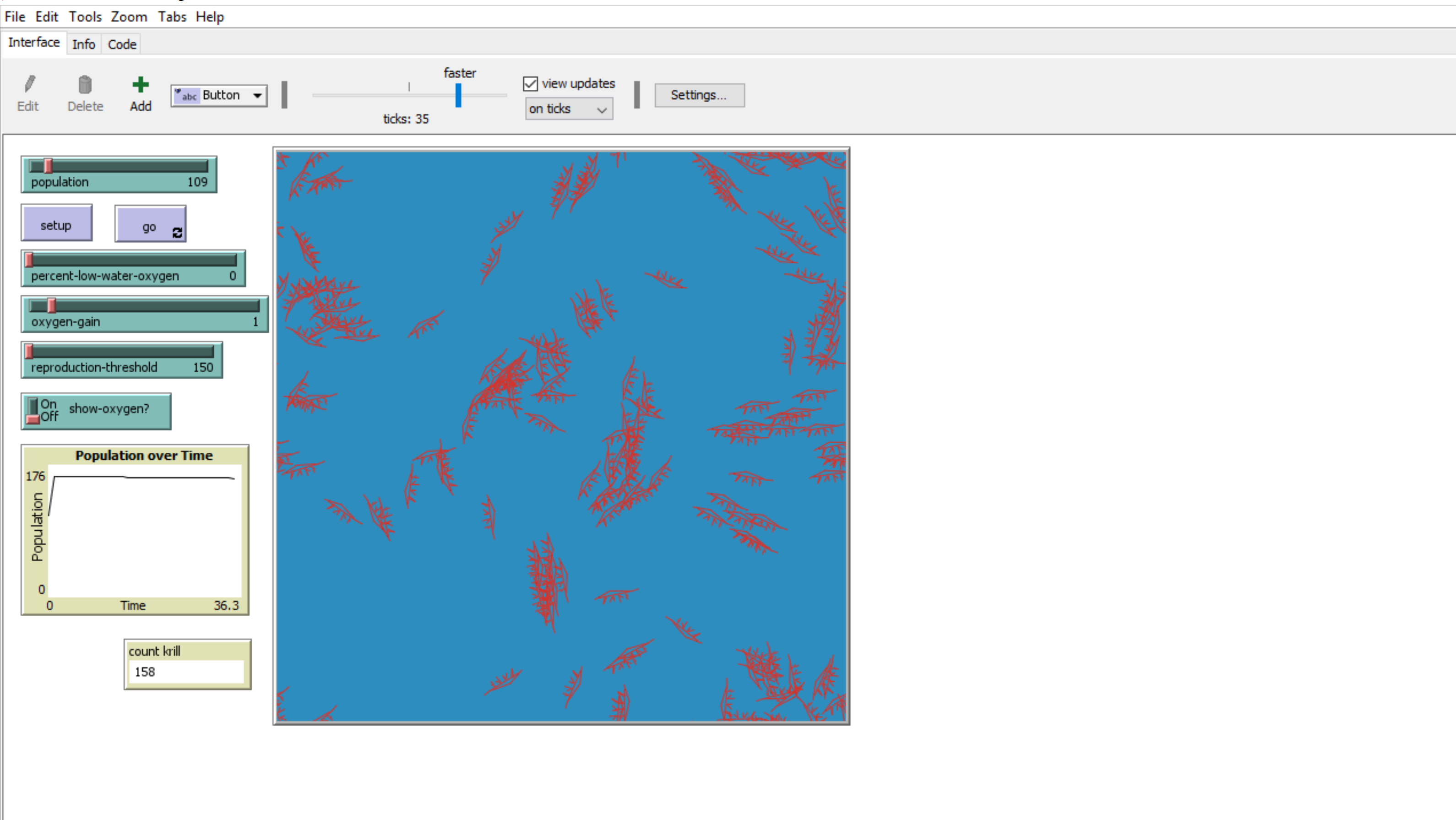Click the population slider handle
The image size is (1456, 820).
[x=49, y=166]
